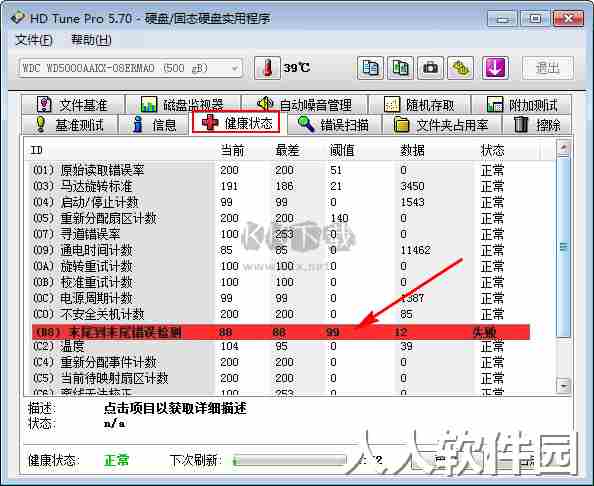Click the 最差 column header

tap(287, 150)
